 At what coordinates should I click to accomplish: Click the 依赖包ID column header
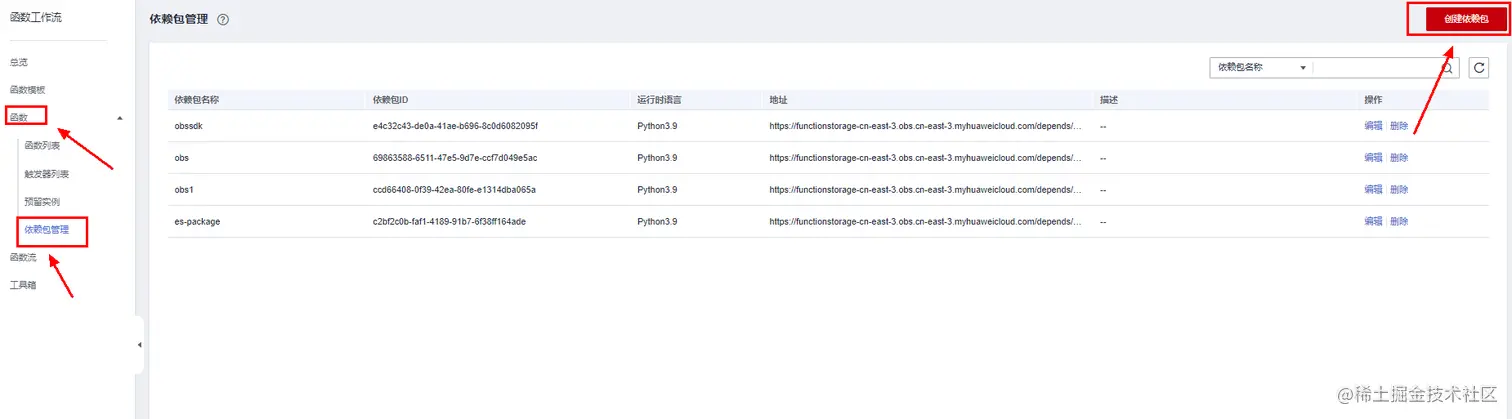(x=390, y=100)
